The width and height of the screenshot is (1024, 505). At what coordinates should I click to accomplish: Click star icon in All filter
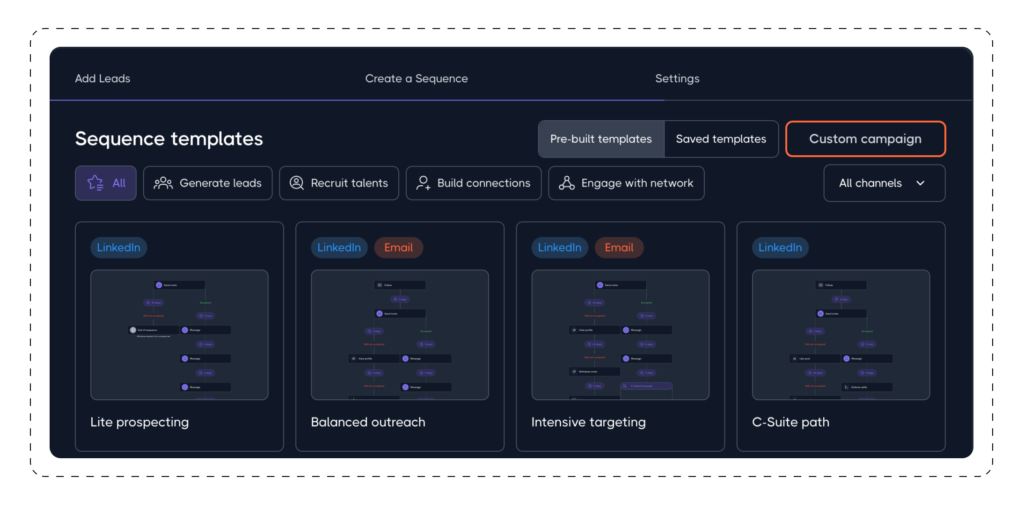(x=96, y=183)
